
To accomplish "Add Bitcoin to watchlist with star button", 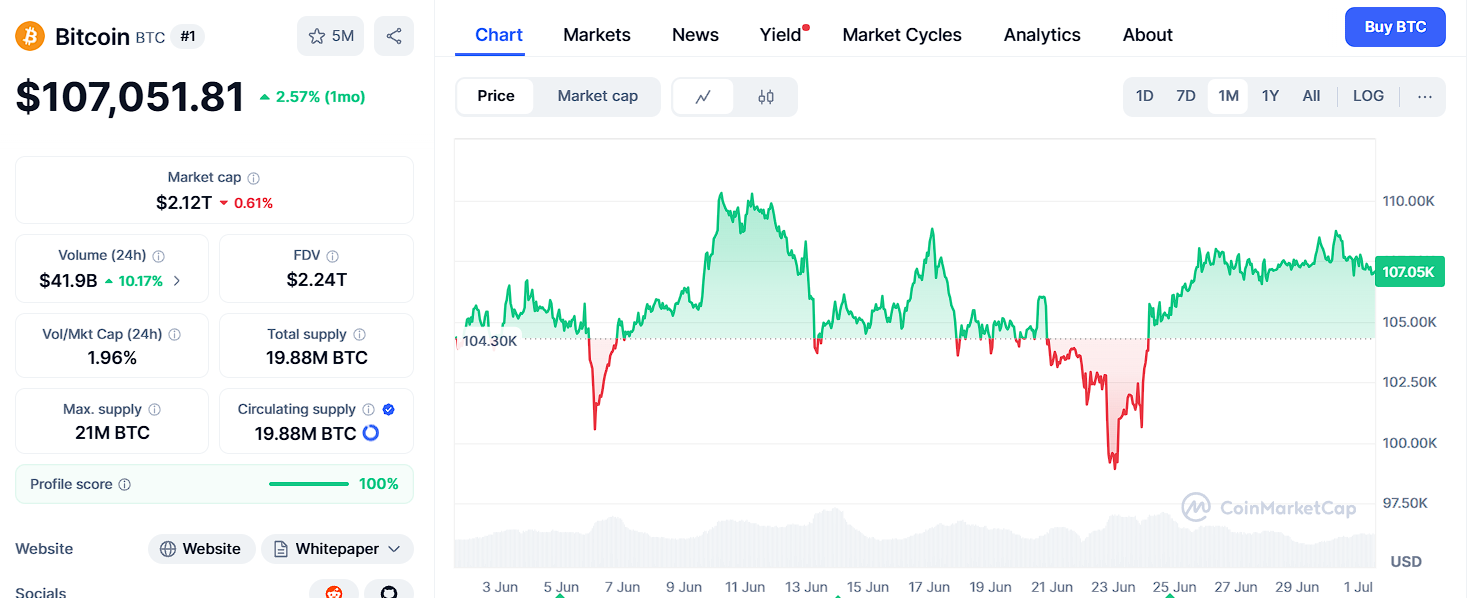I will (330, 36).
